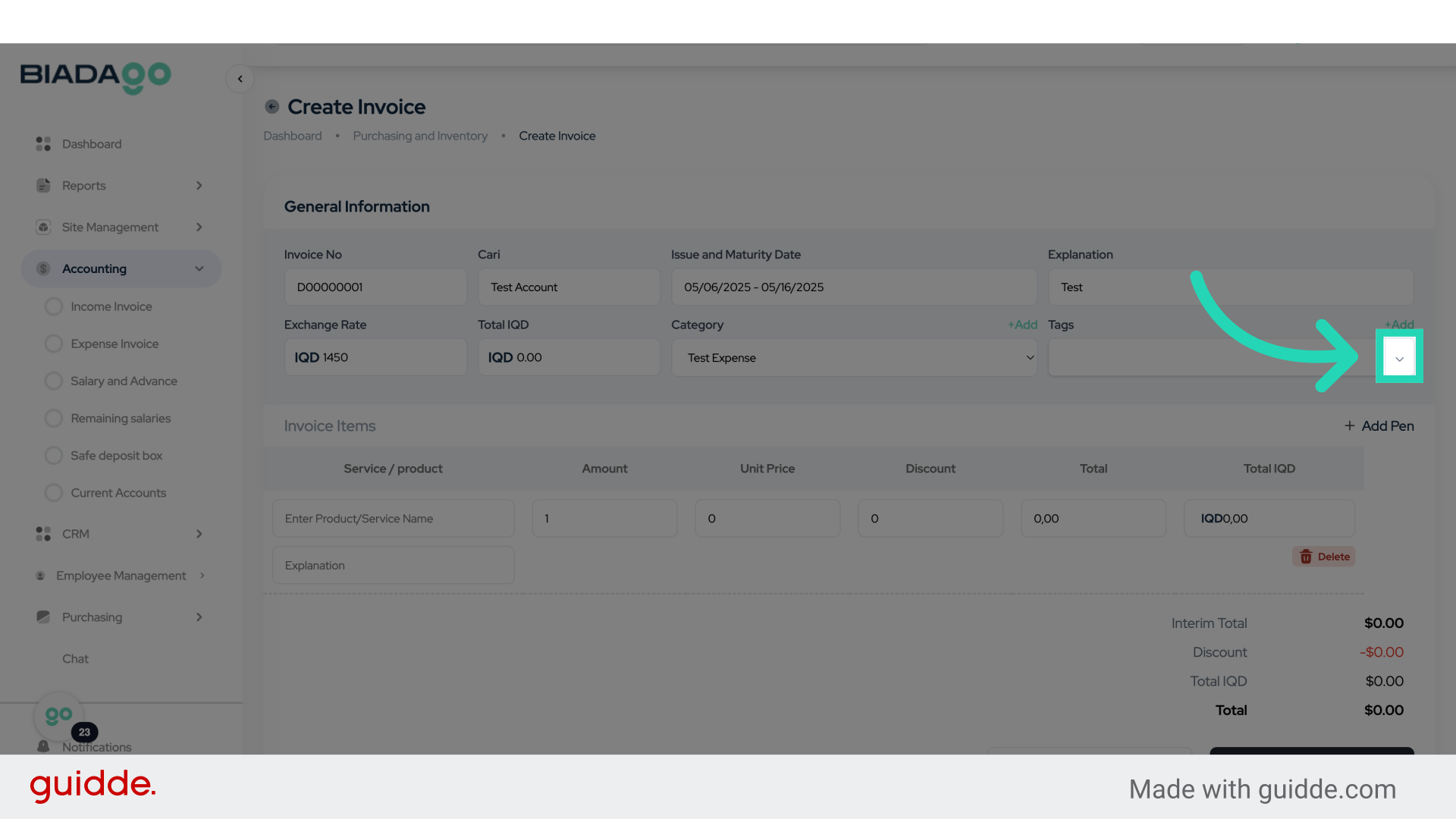Click +Add link above Category
Screen dimensions: 1456x819
tap(1022, 325)
